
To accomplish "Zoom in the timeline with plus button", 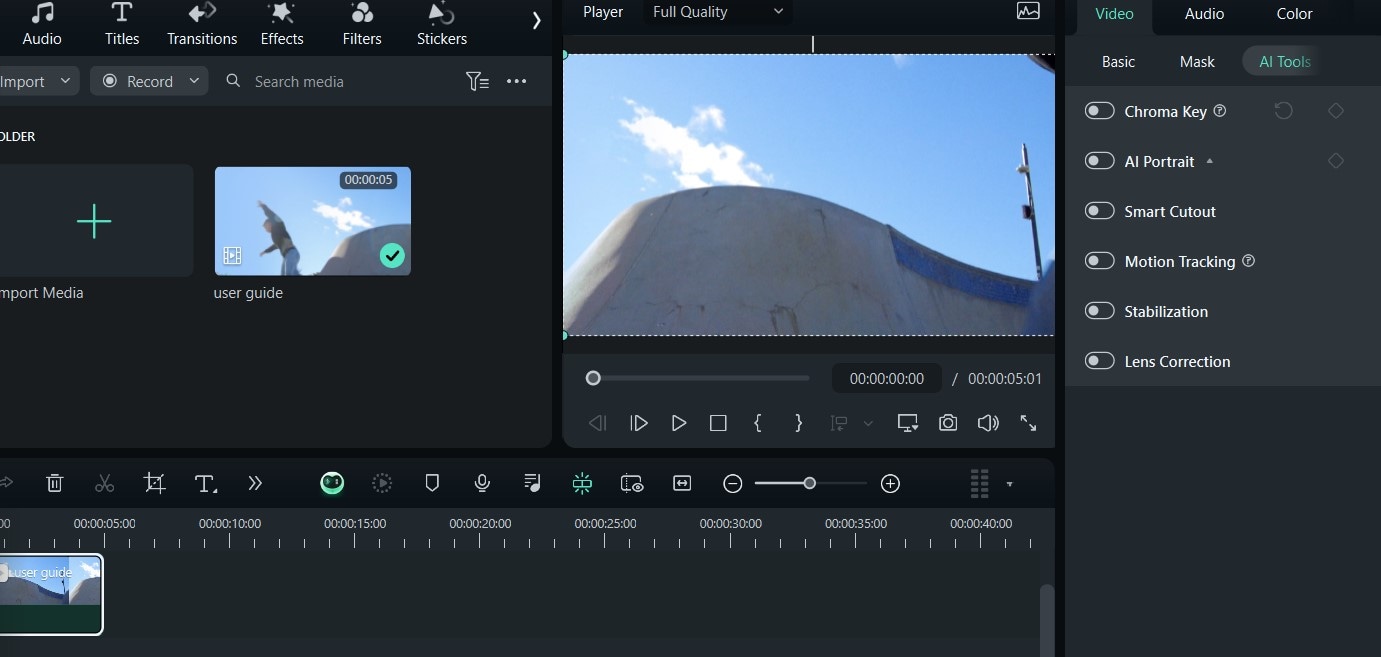I will (x=890, y=484).
